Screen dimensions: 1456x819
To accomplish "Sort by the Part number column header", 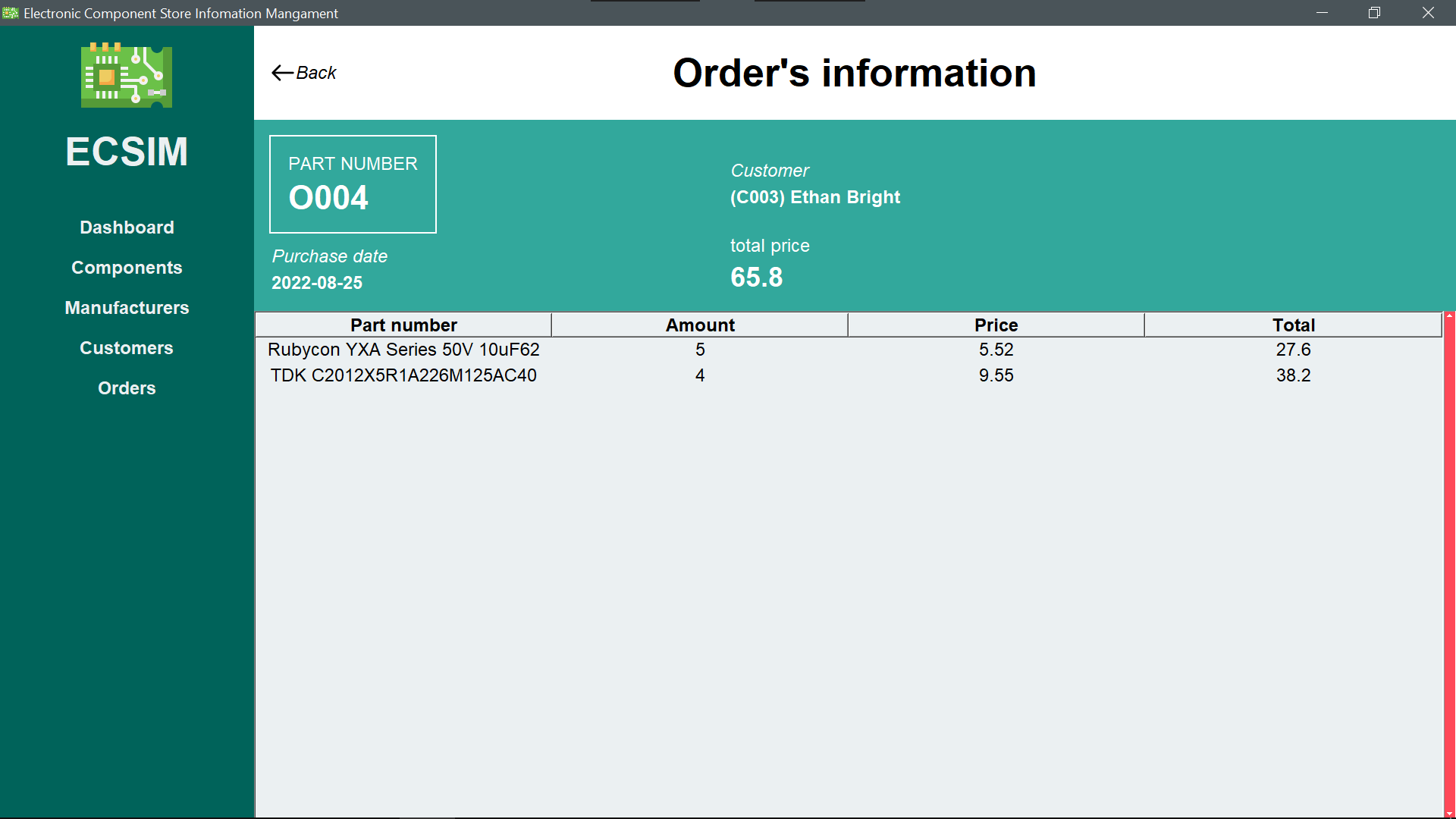I will pos(403,325).
